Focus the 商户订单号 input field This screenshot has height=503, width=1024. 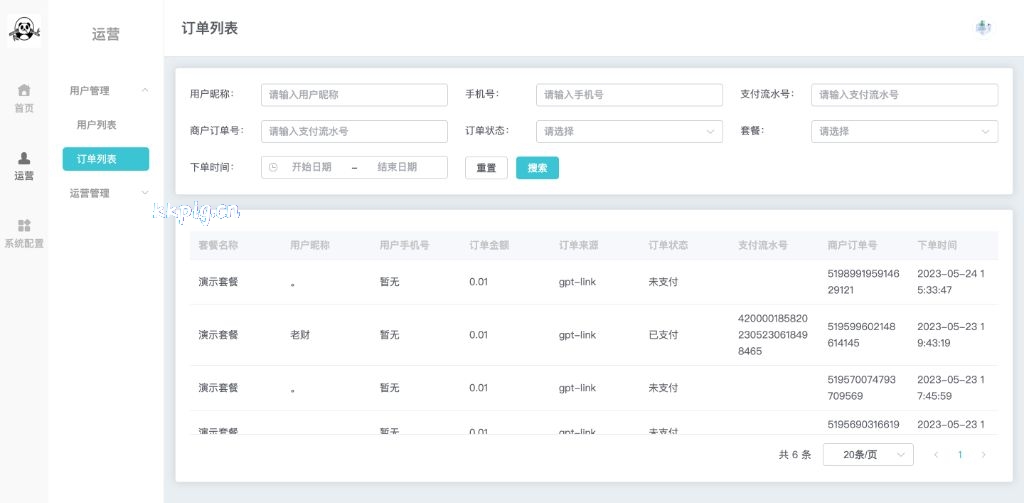click(x=354, y=131)
